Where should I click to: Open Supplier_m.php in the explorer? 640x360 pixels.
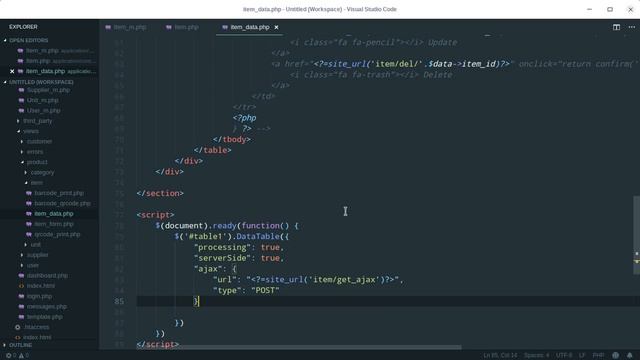49,90
